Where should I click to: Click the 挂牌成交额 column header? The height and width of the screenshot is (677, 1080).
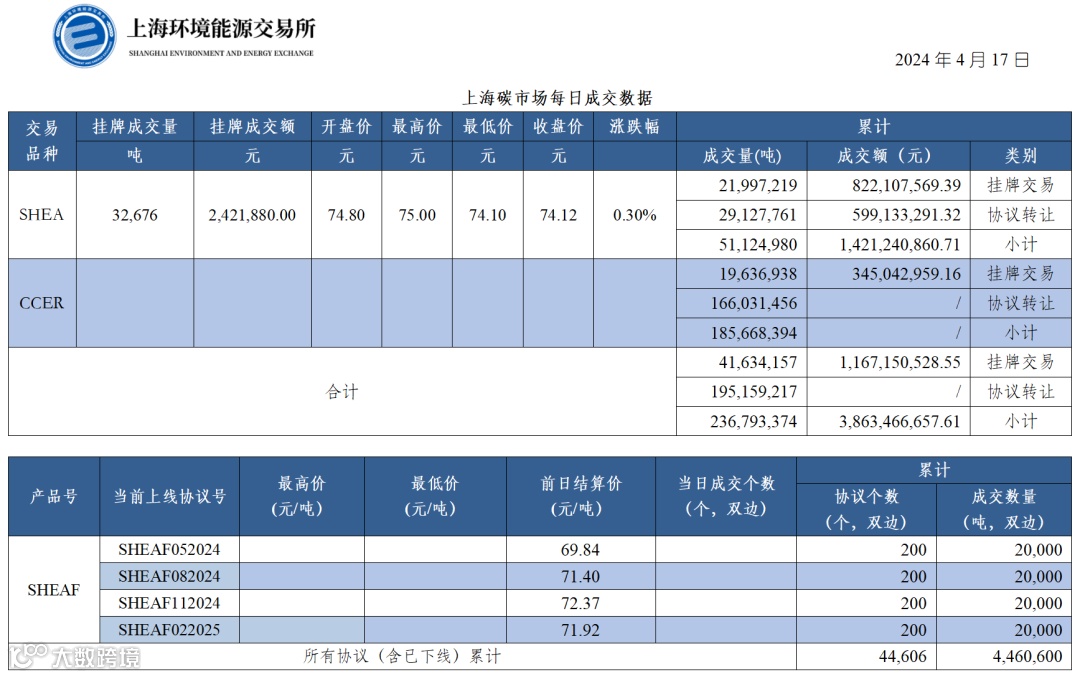tap(252, 127)
